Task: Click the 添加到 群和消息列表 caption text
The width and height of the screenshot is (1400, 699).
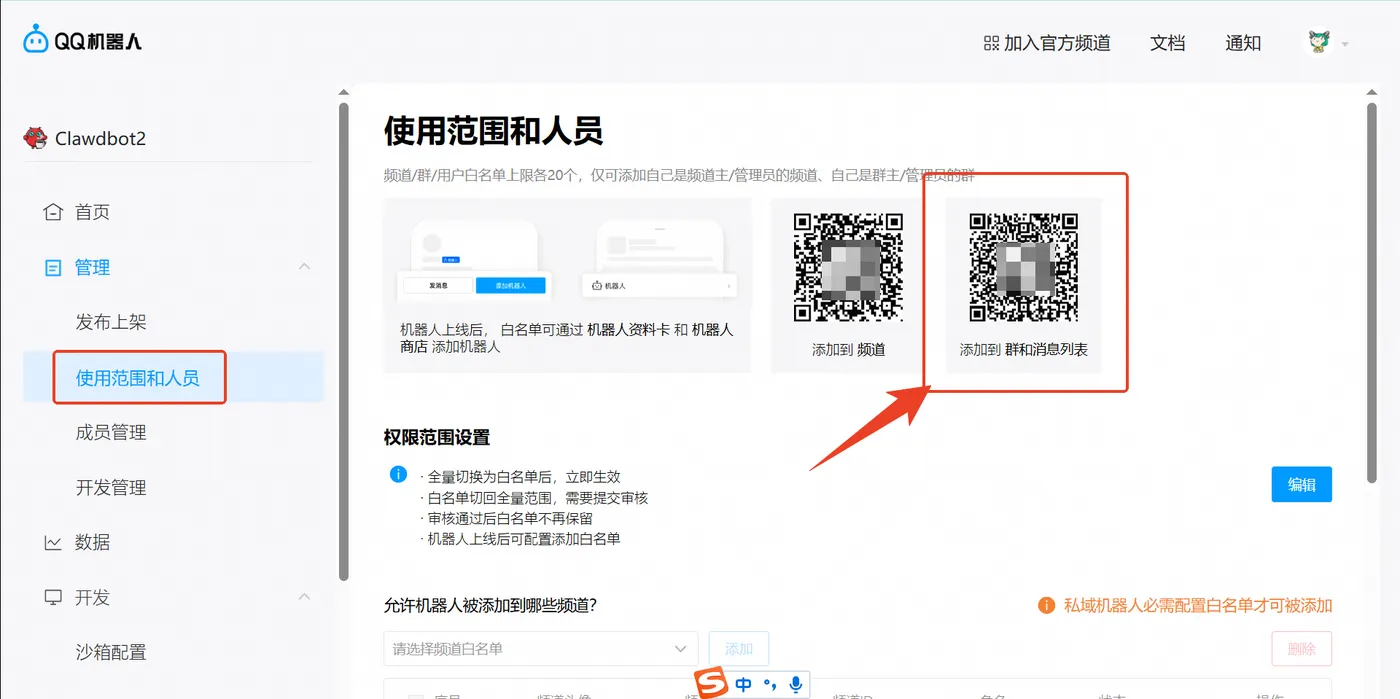Action: pos(1024,350)
